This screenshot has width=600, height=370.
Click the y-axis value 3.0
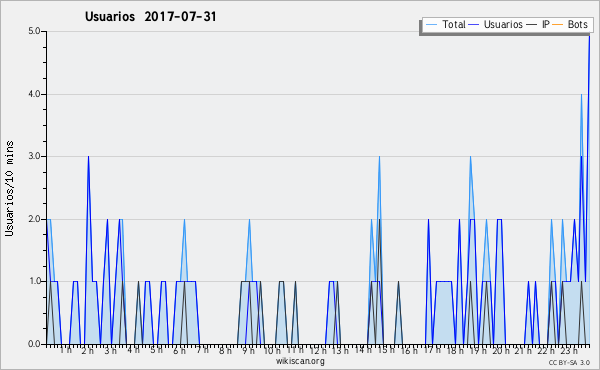[34, 156]
